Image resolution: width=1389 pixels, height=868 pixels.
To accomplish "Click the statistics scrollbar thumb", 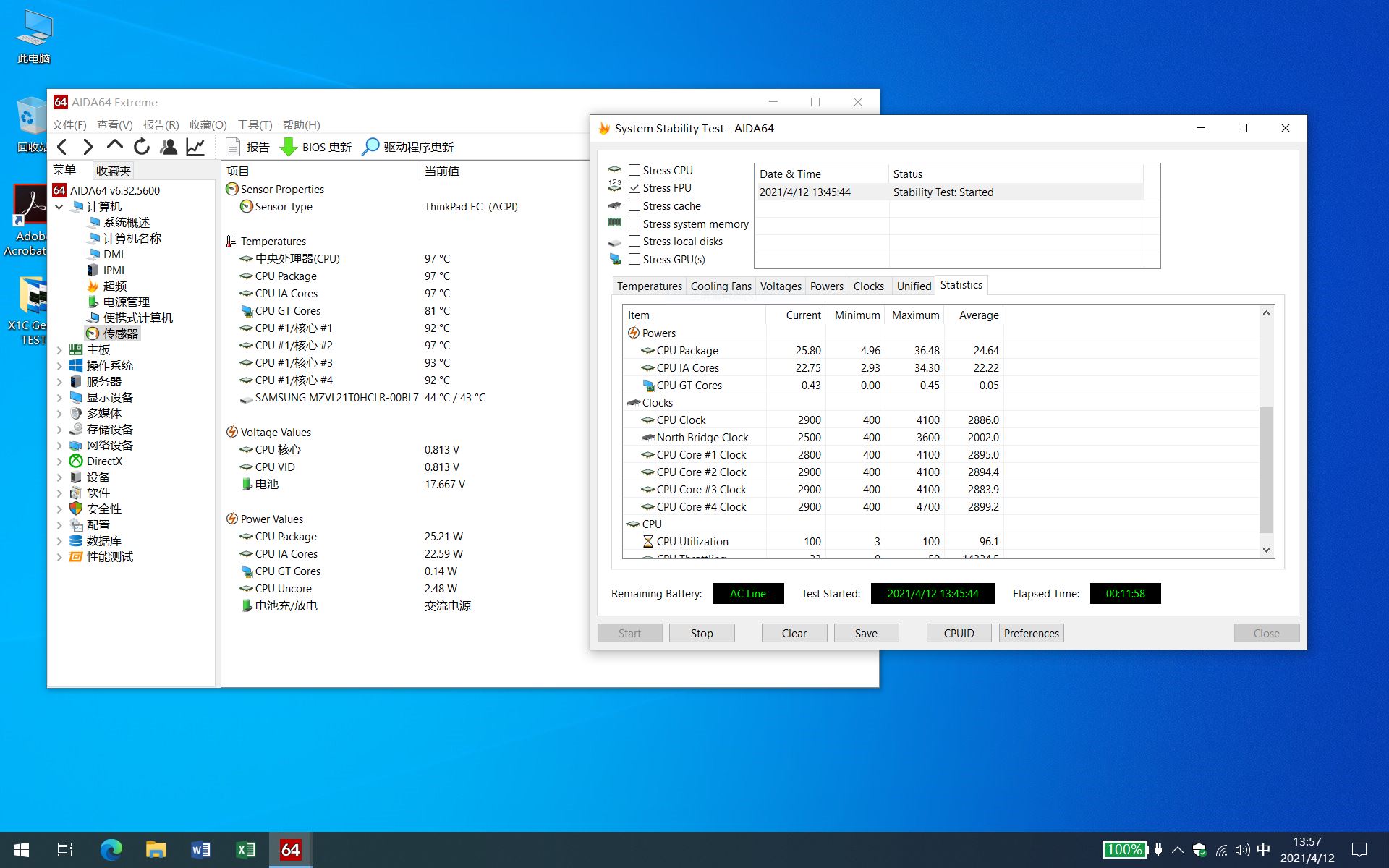I will click(x=1266, y=470).
